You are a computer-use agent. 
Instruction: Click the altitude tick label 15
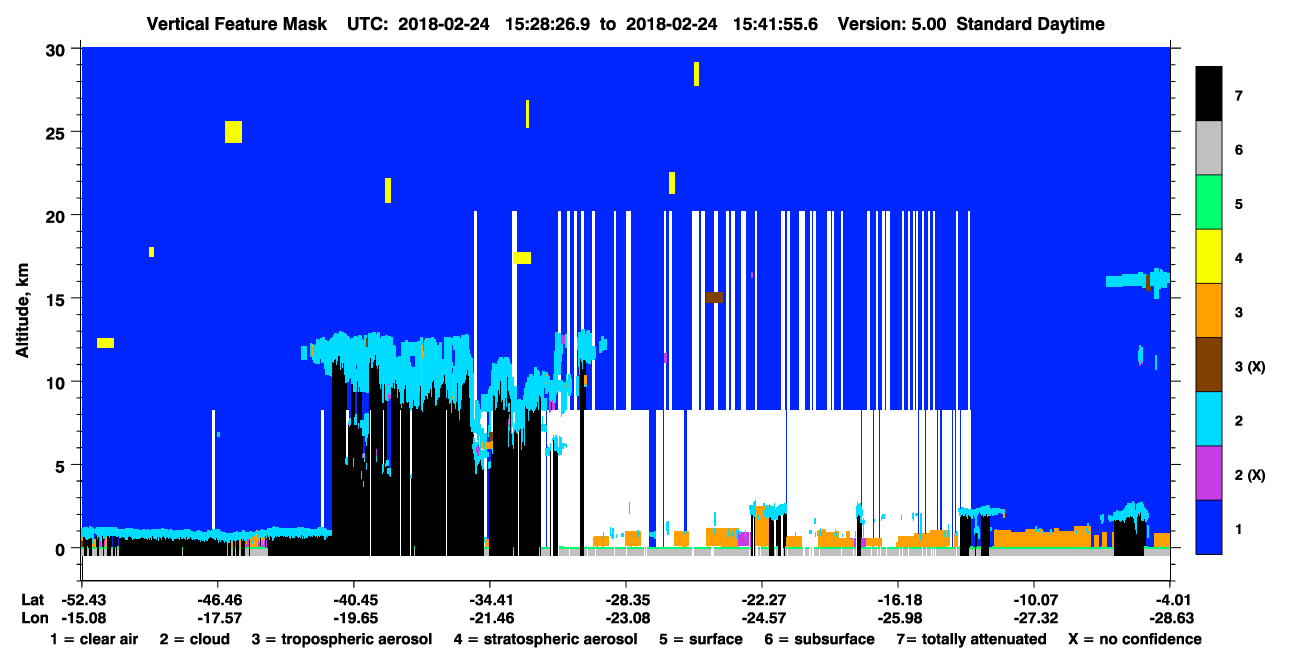click(57, 299)
